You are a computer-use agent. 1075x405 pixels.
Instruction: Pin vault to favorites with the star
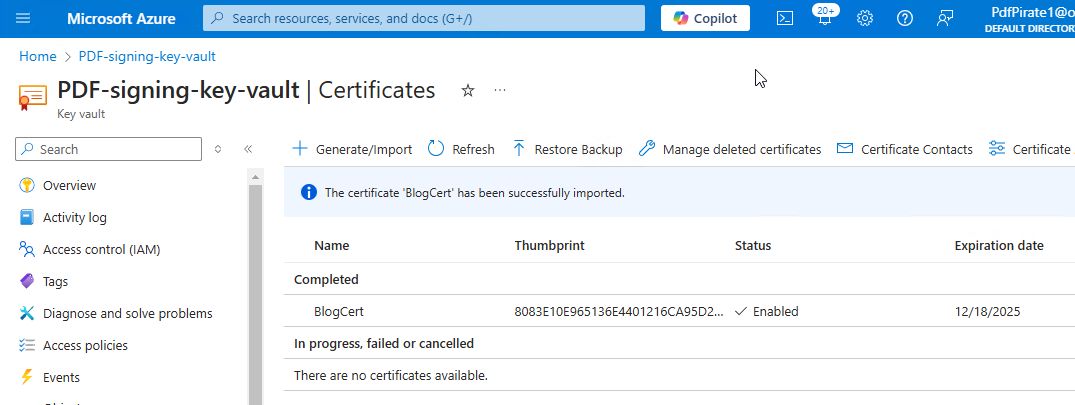pyautogui.click(x=468, y=90)
